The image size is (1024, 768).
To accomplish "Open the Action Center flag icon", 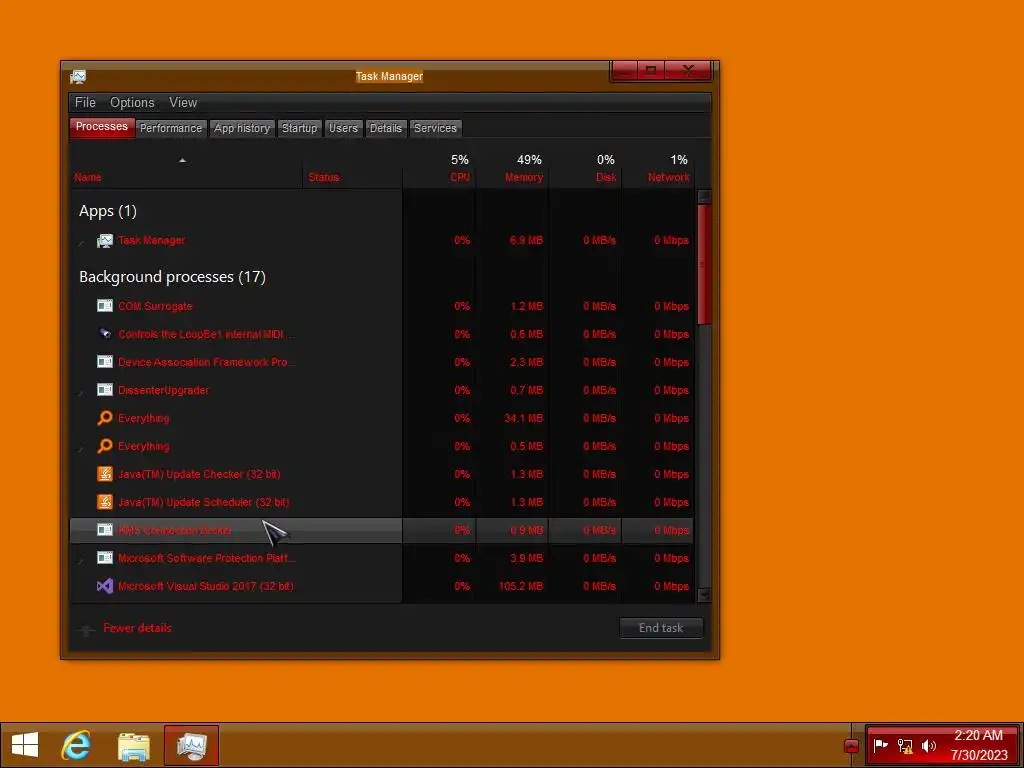I will click(881, 745).
